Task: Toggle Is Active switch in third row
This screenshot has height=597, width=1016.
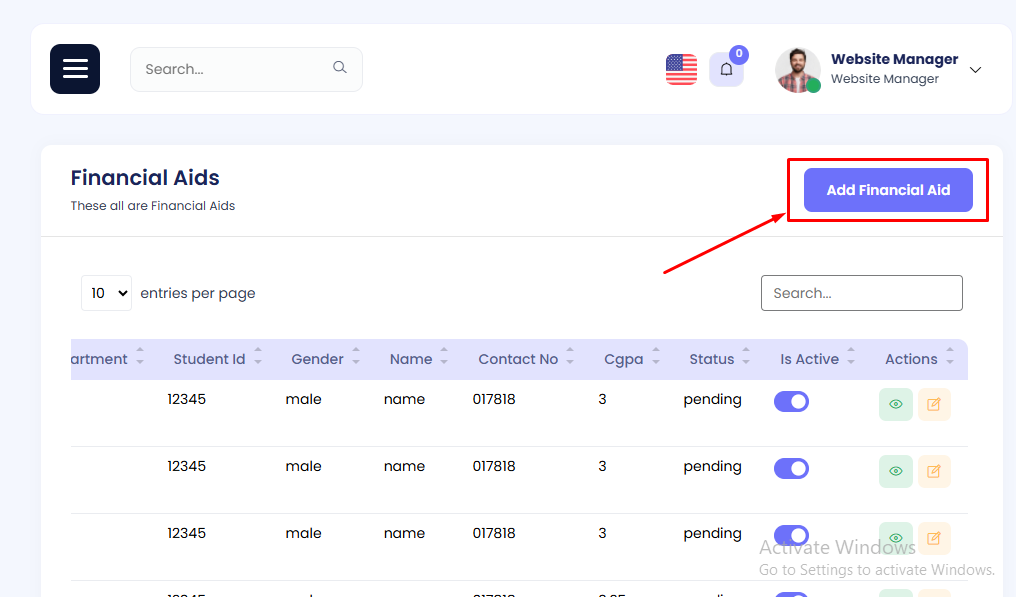Action: [791, 536]
